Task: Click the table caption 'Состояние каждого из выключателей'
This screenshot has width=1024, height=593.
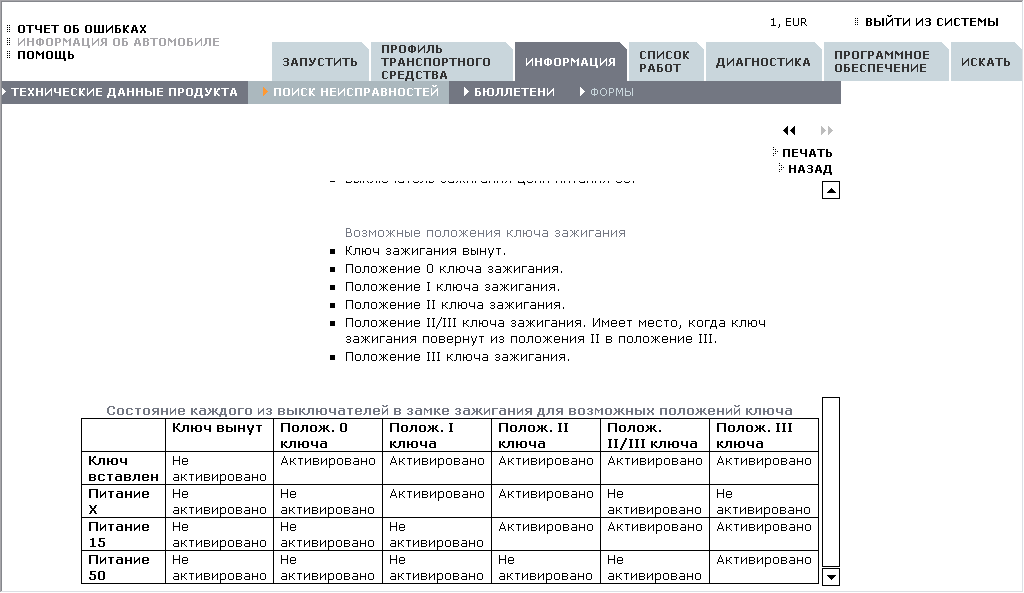Action: point(449,411)
